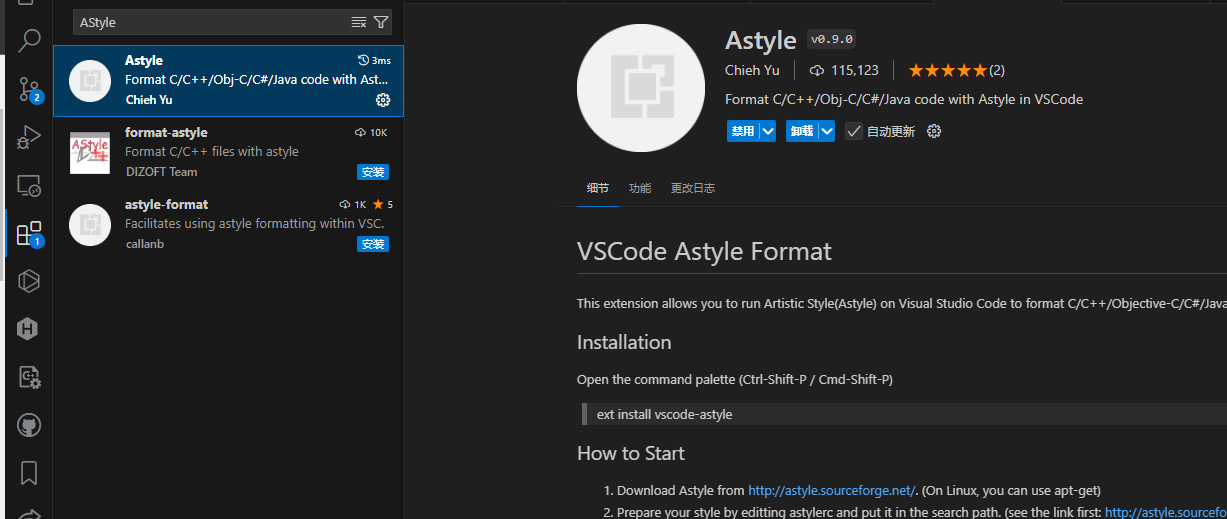Viewport: 1227px width, 519px height.
Task: Click publisher Chieh Yu in detail header
Action: [752, 70]
